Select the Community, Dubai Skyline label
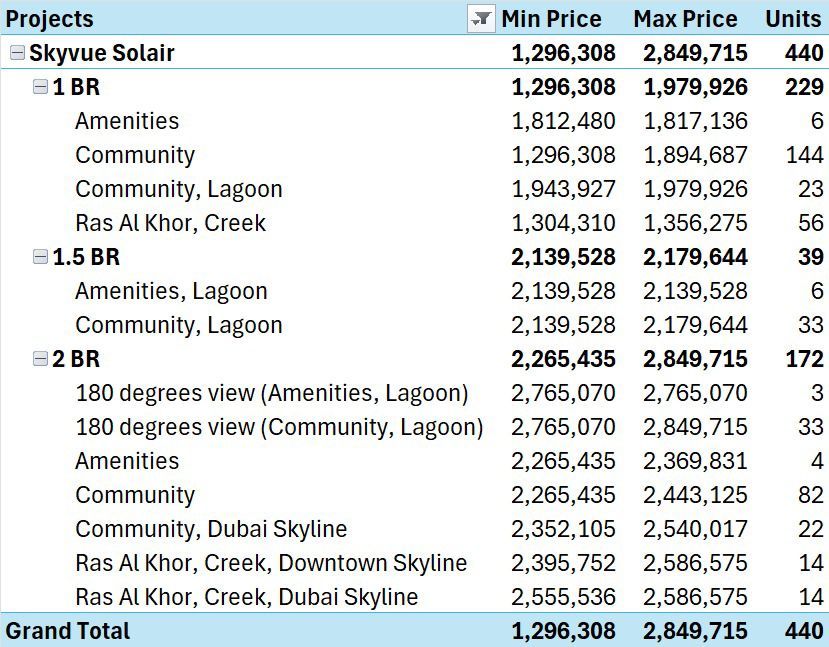The image size is (829, 647). pyautogui.click(x=211, y=529)
